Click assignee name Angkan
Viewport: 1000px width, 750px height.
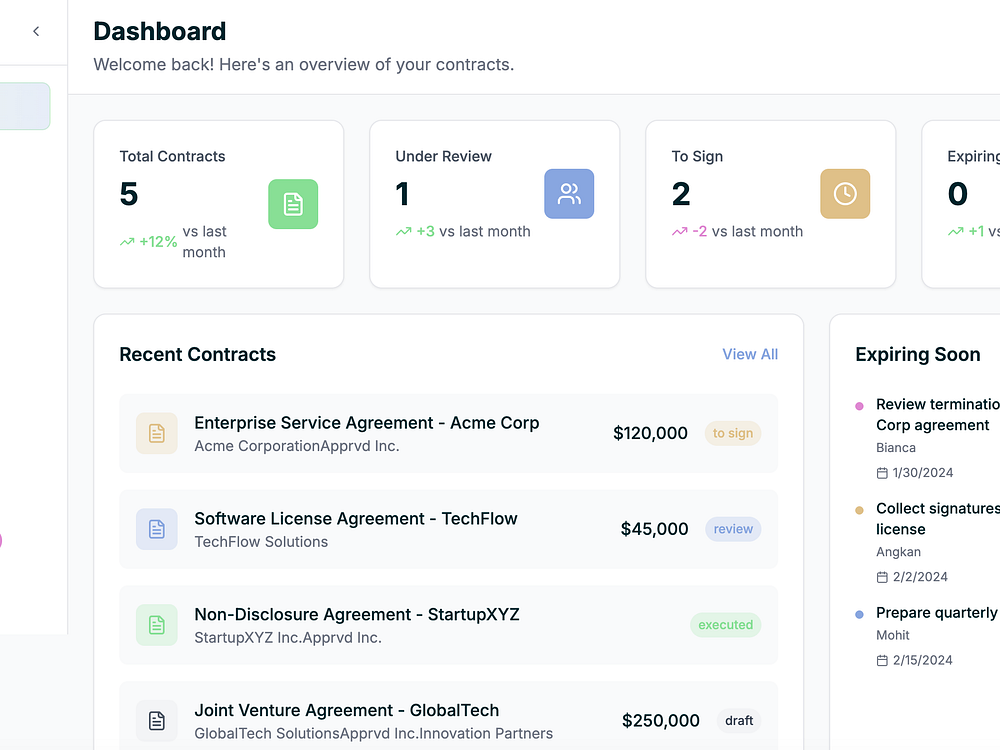click(x=899, y=552)
